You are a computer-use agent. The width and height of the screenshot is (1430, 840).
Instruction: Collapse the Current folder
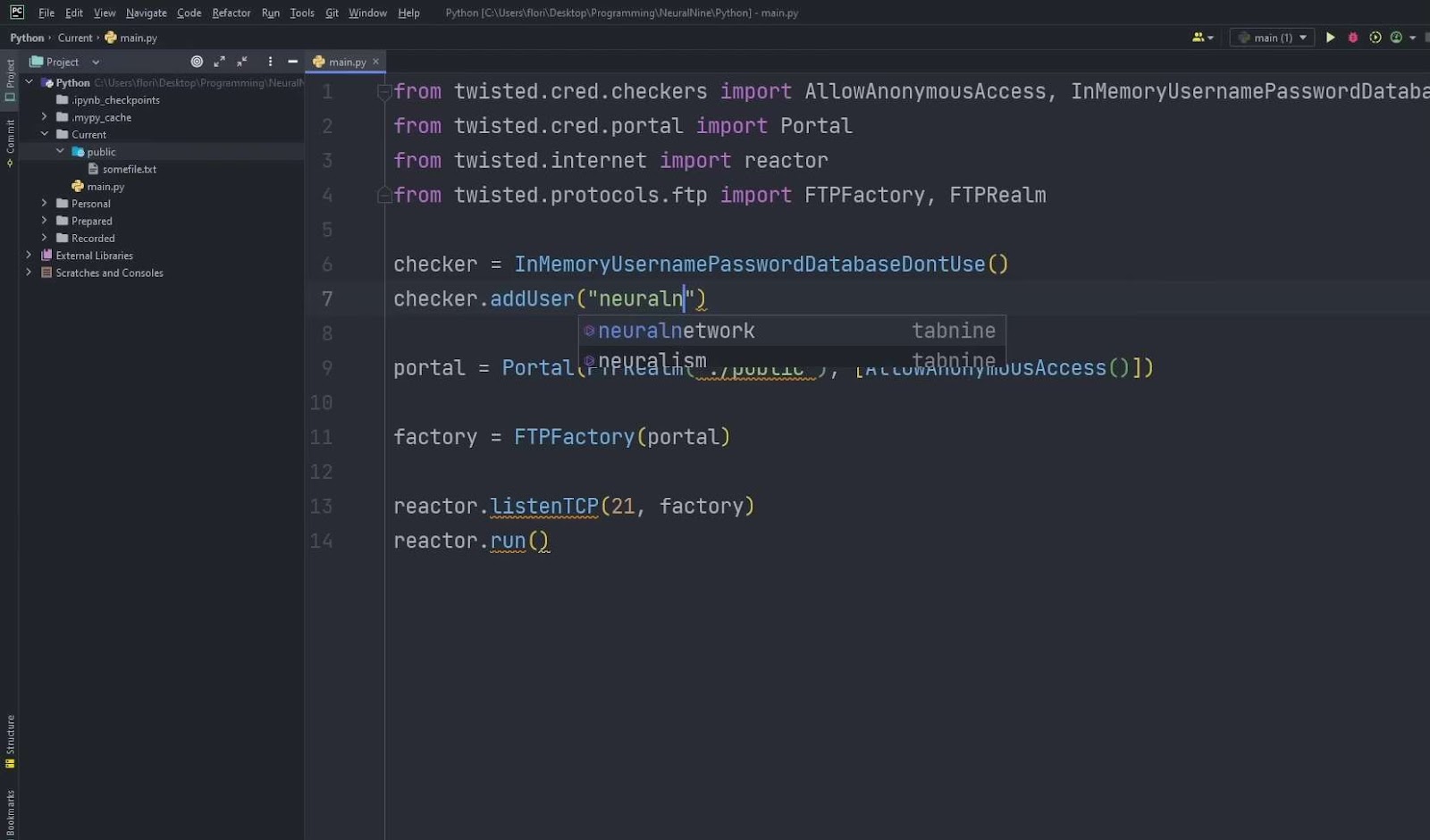pos(44,134)
